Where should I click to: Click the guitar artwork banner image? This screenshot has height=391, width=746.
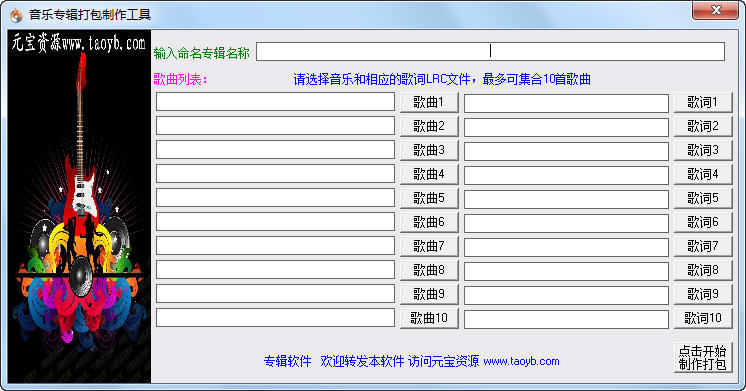click(x=79, y=206)
